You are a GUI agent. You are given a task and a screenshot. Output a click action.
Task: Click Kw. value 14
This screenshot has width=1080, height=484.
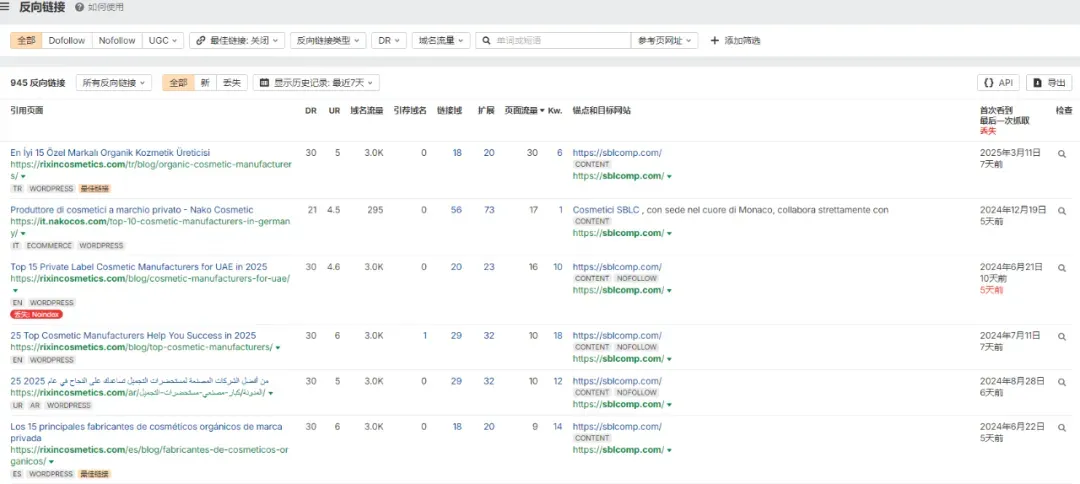pyautogui.click(x=558, y=427)
